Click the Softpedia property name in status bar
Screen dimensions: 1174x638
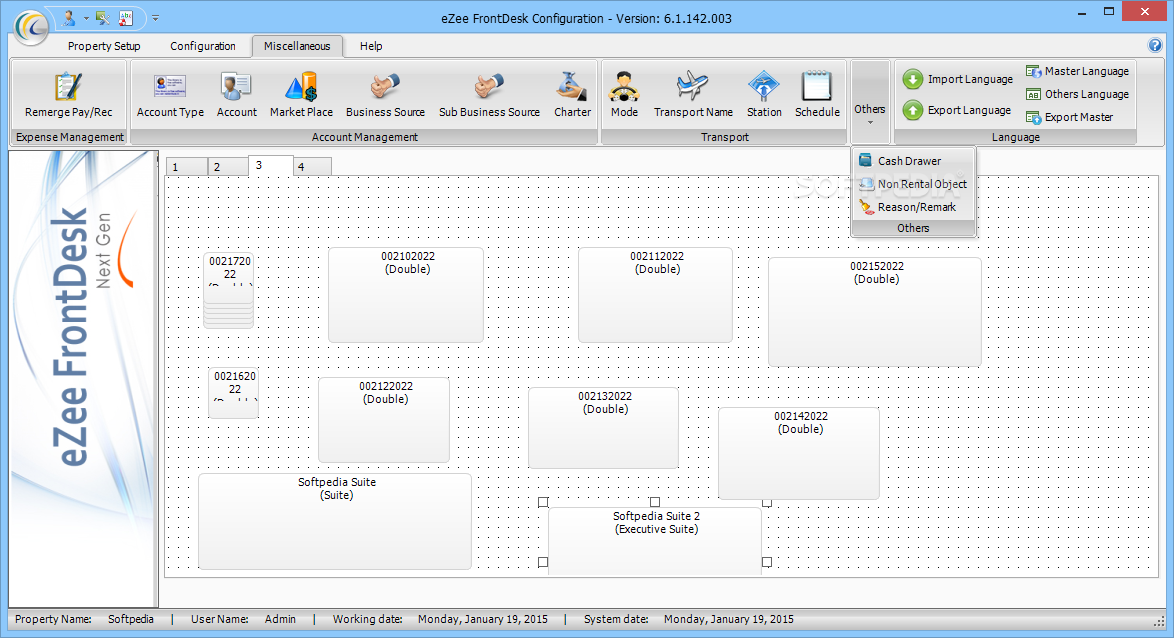tap(130, 619)
